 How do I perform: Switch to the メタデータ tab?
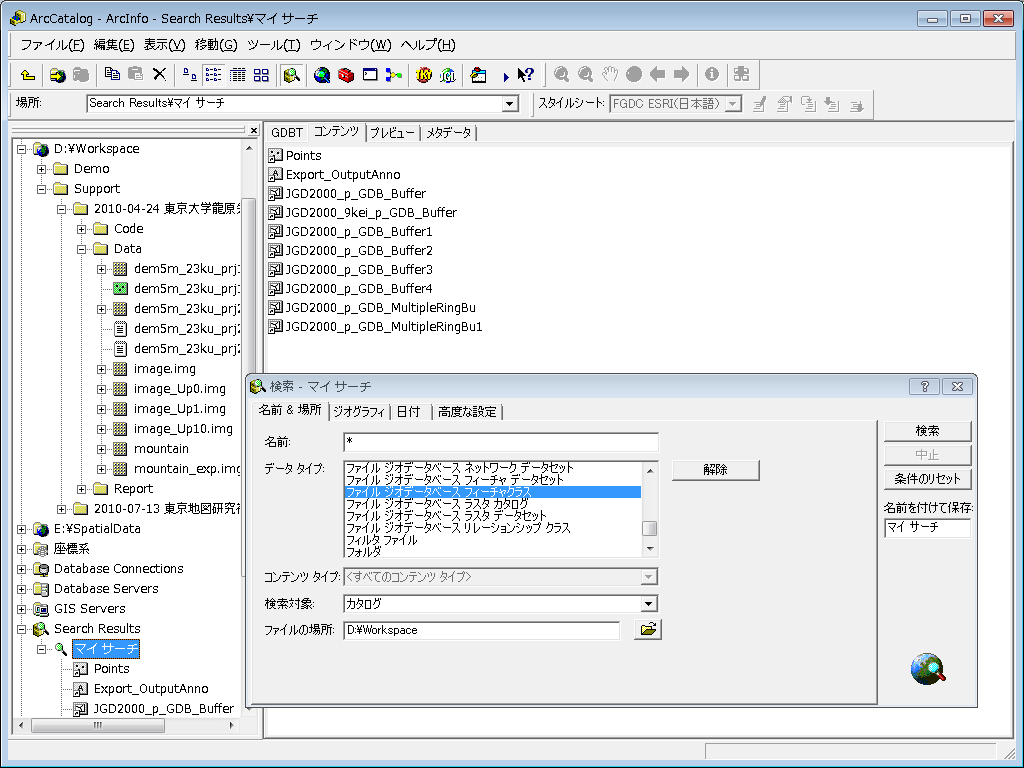tap(449, 133)
